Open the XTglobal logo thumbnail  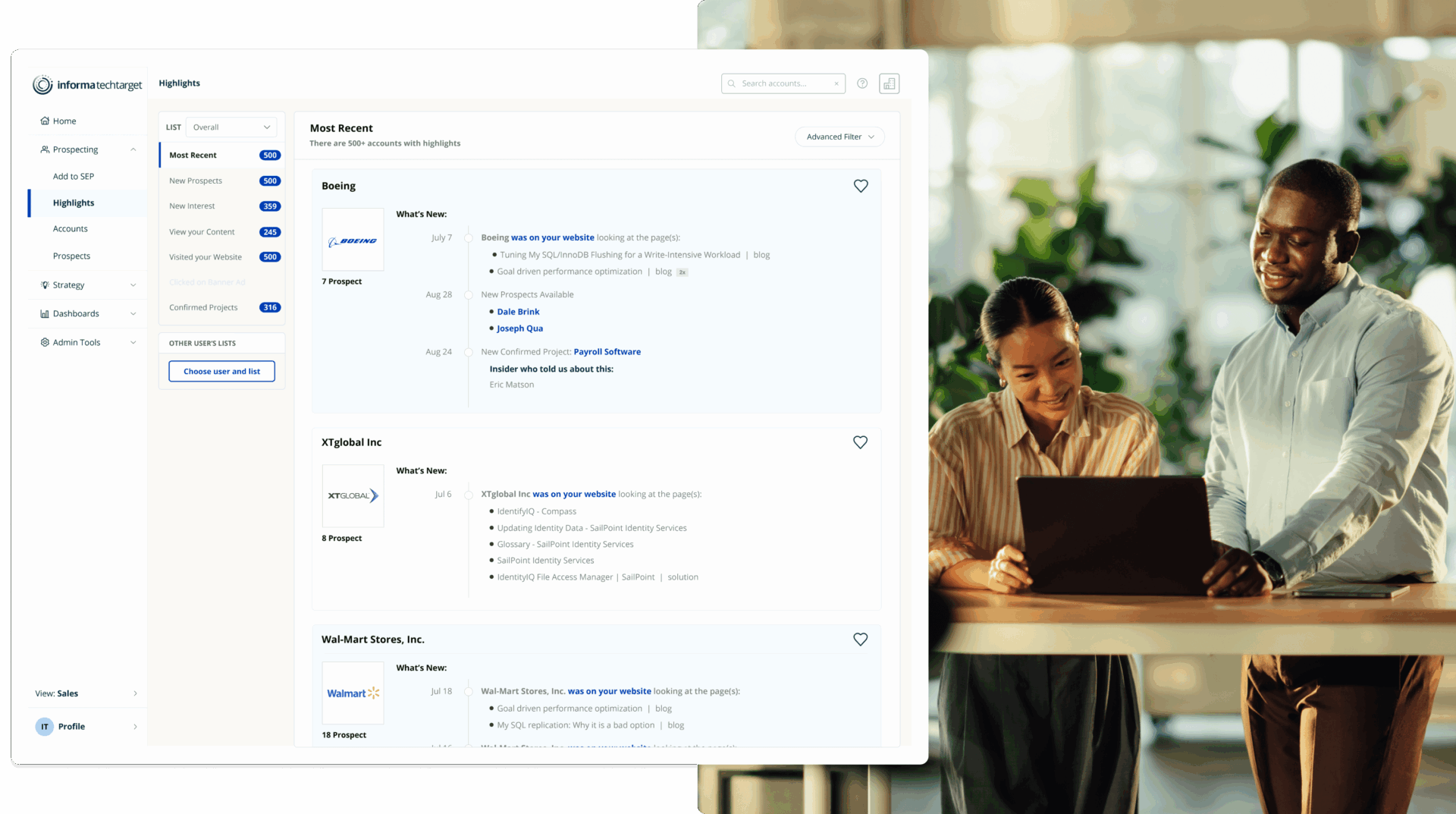click(353, 496)
